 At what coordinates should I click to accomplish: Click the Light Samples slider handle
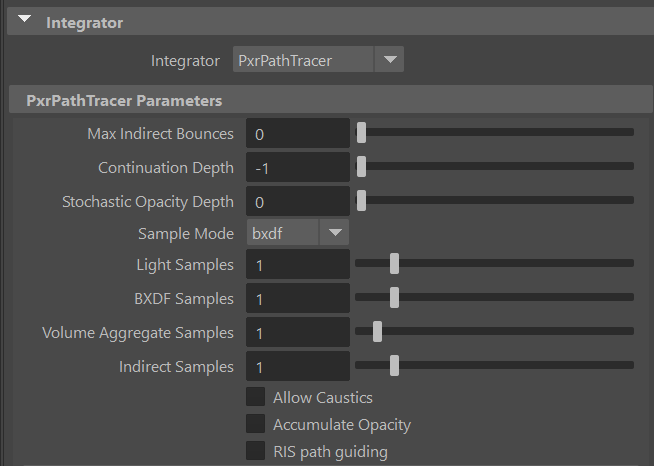(x=394, y=264)
